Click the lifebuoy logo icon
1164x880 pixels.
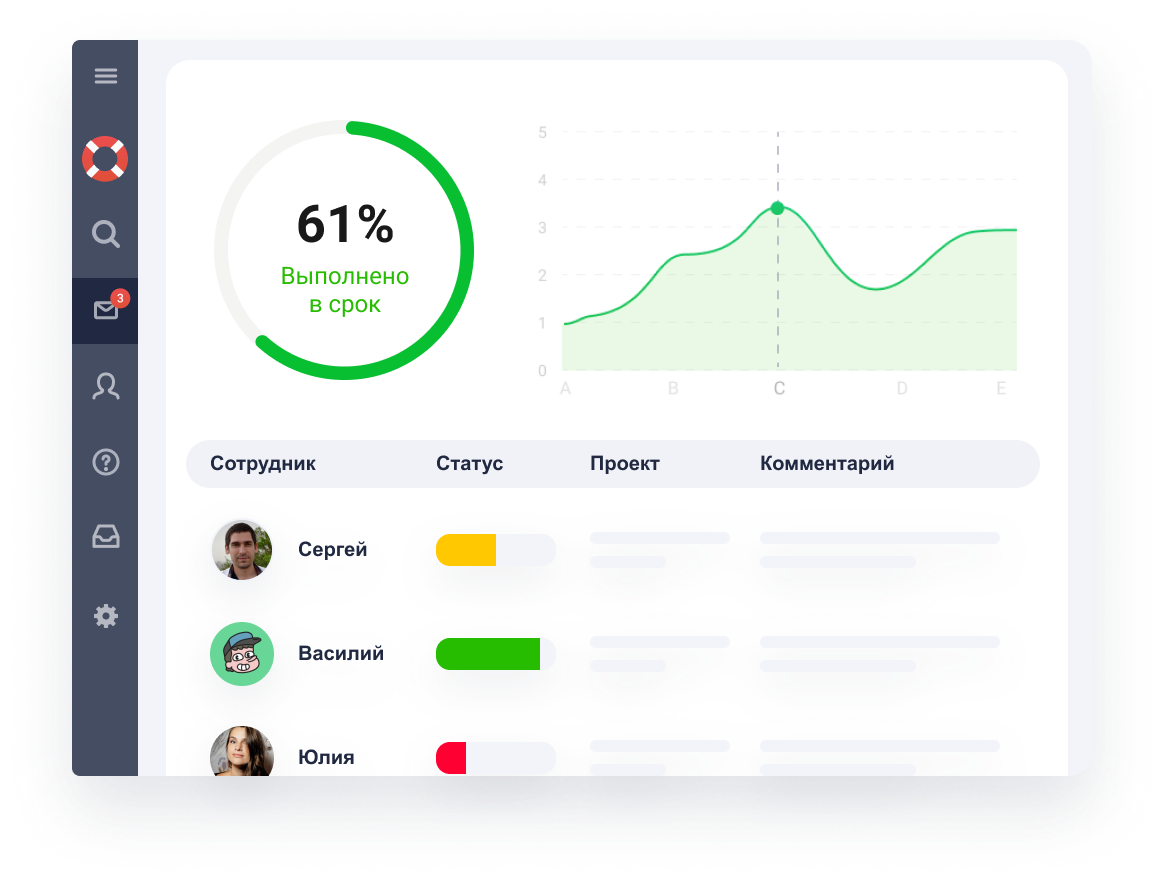click(x=105, y=157)
